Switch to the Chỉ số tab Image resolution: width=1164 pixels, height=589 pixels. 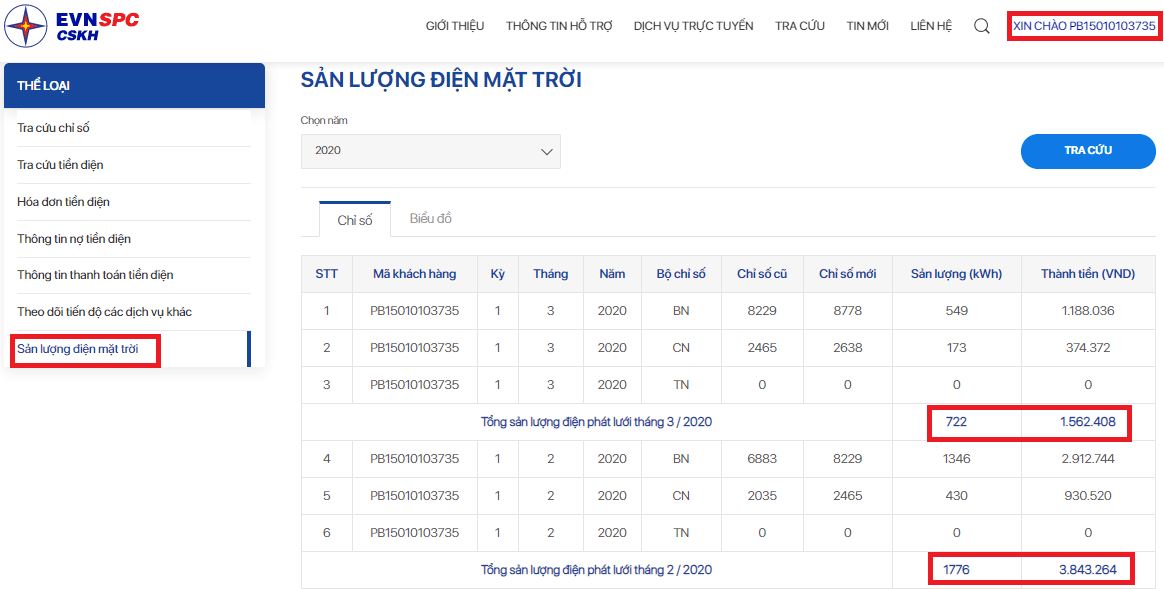click(x=355, y=220)
